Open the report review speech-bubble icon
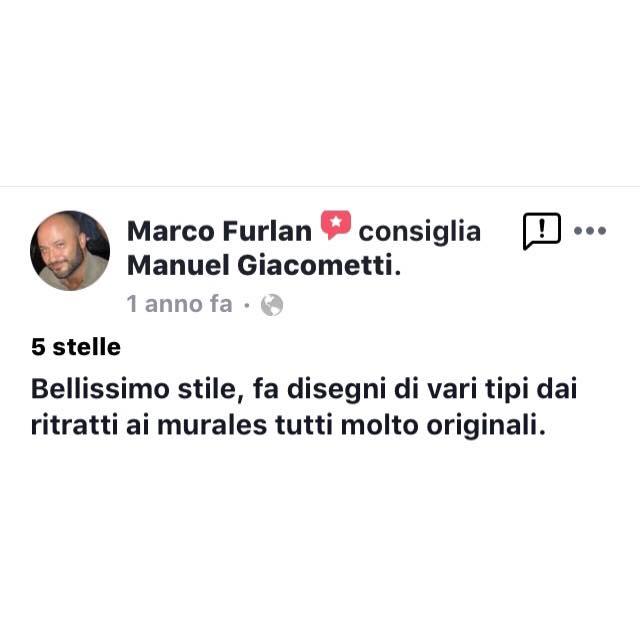The width and height of the screenshot is (640, 640). pyautogui.click(x=542, y=231)
